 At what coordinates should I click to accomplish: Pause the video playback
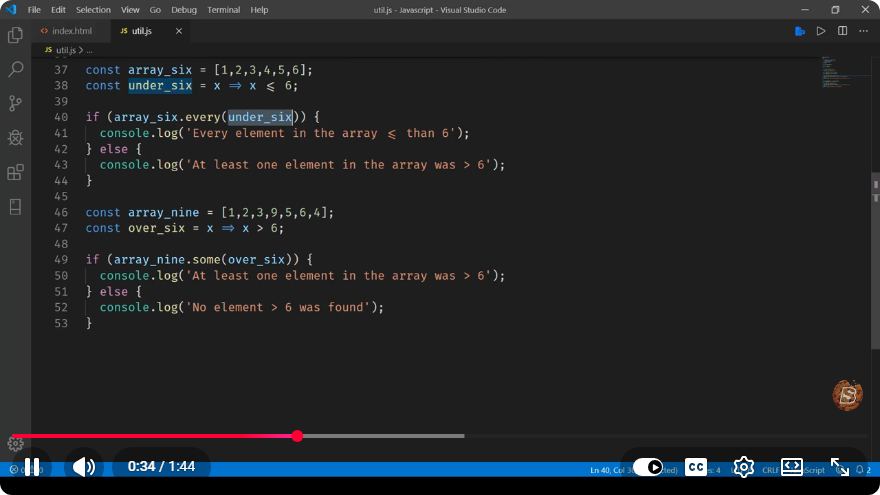pyautogui.click(x=32, y=467)
